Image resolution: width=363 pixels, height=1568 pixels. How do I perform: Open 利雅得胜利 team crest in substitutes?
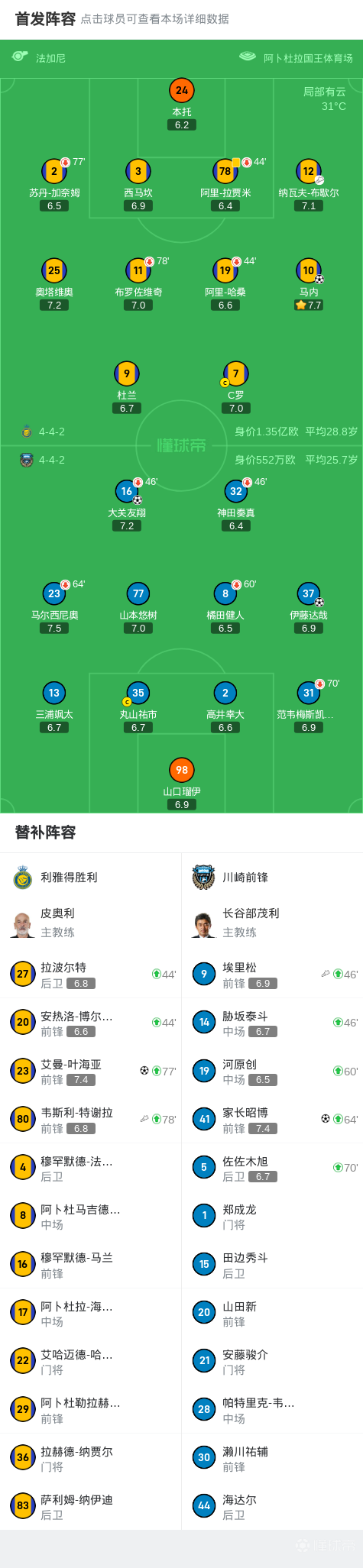pyautogui.click(x=23, y=878)
